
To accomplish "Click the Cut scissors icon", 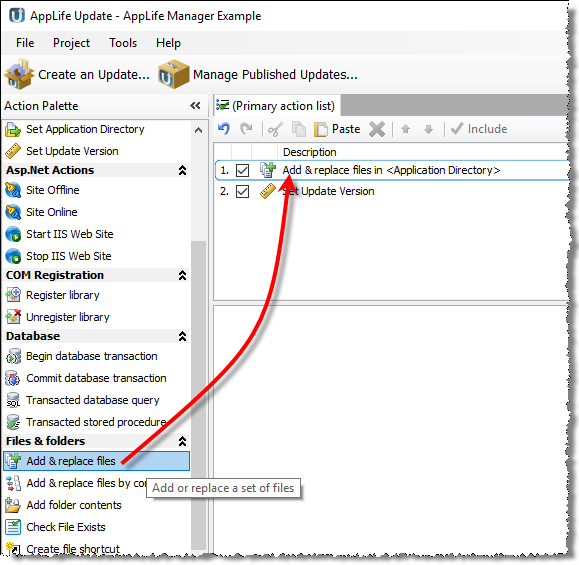I will (x=275, y=129).
